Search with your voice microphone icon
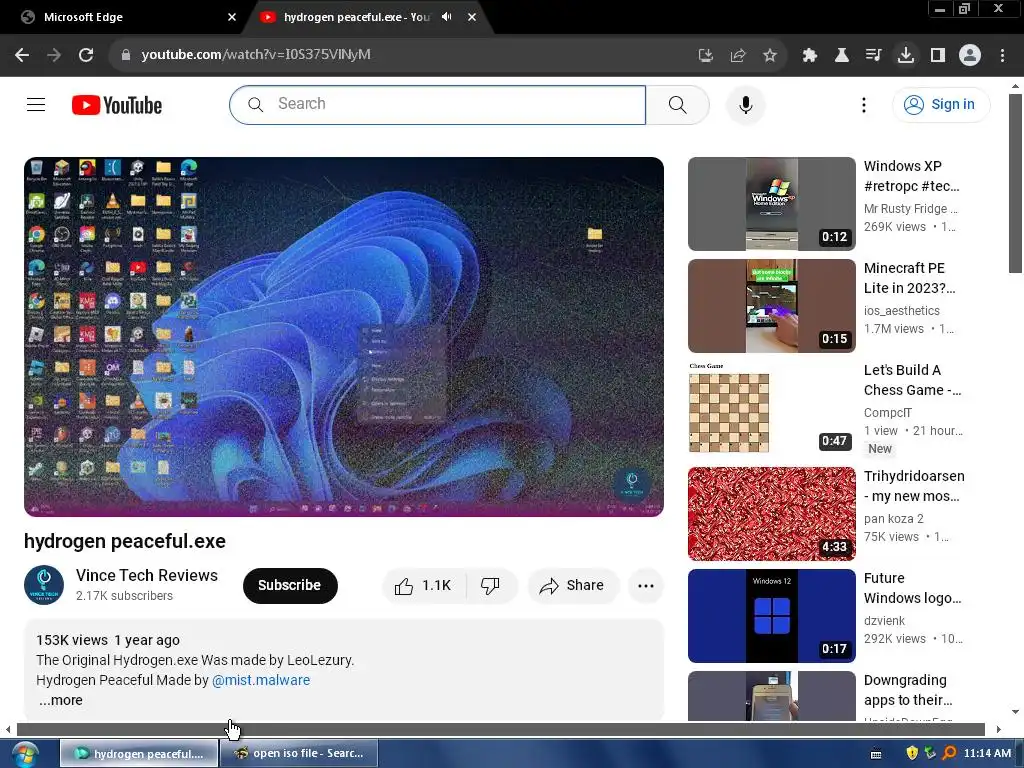This screenshot has height=768, width=1024. pyautogui.click(x=745, y=104)
